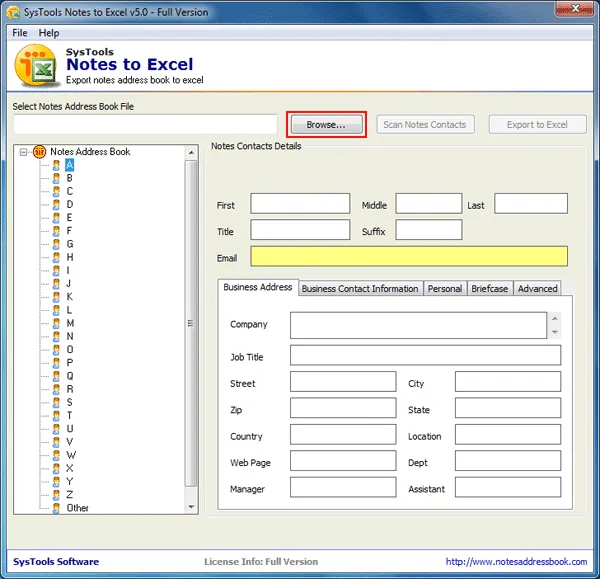Select letter K in the tree
Image resolution: width=600 pixels, height=579 pixels.
pyautogui.click(x=70, y=297)
